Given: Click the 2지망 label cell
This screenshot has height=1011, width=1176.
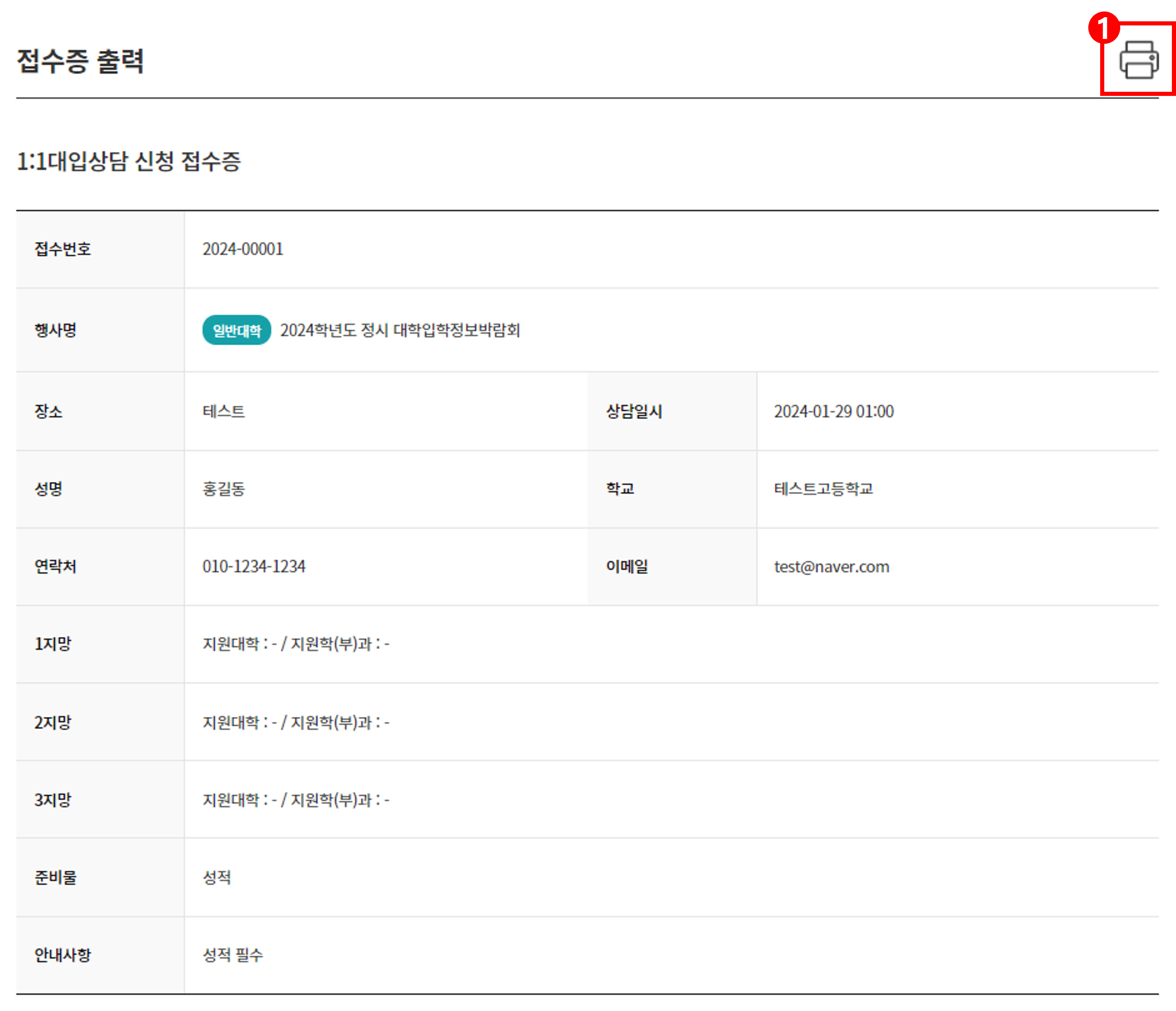Looking at the screenshot, I should click(x=100, y=722).
